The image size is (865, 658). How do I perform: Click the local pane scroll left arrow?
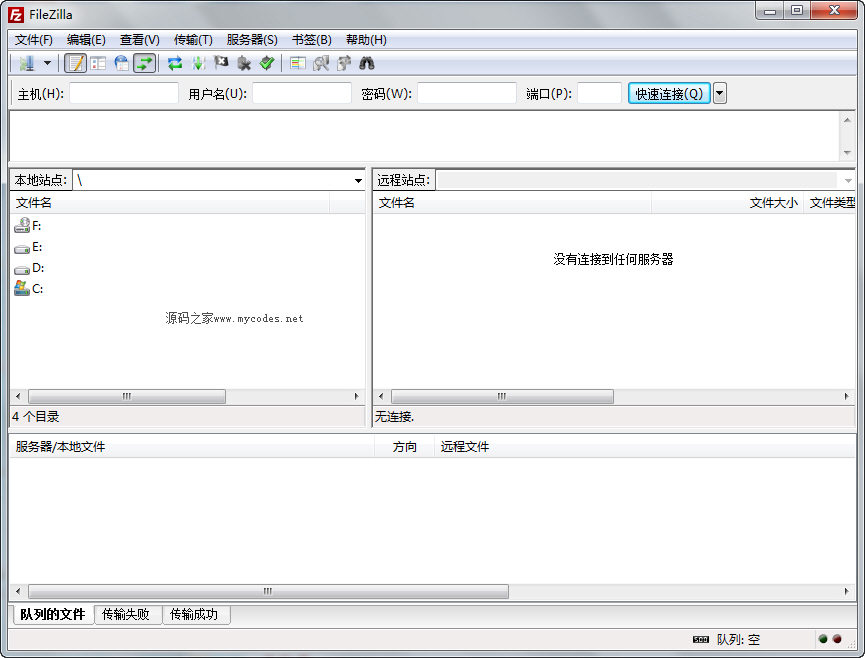pos(18,397)
